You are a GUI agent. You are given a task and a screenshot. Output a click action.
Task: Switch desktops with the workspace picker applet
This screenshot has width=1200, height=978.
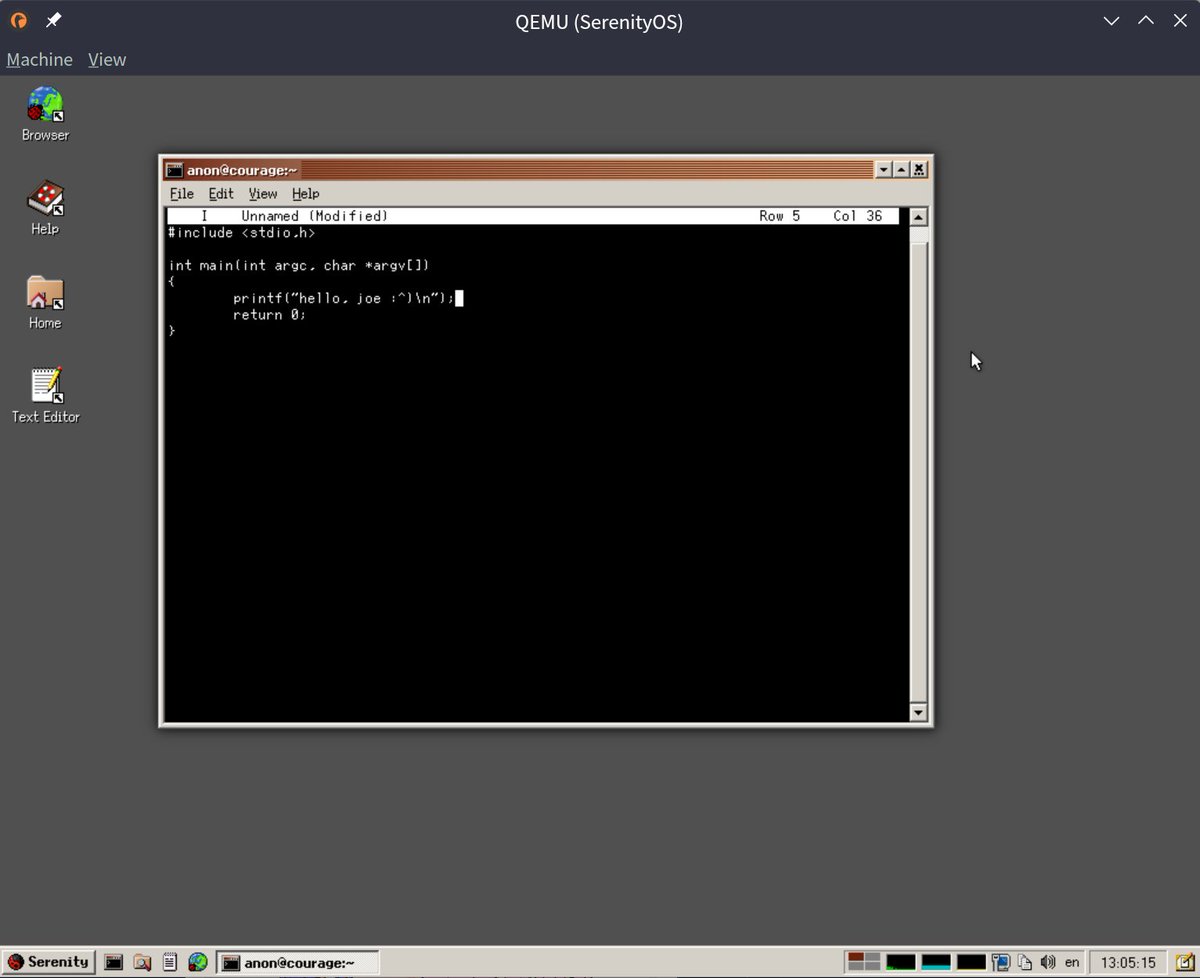[864, 962]
